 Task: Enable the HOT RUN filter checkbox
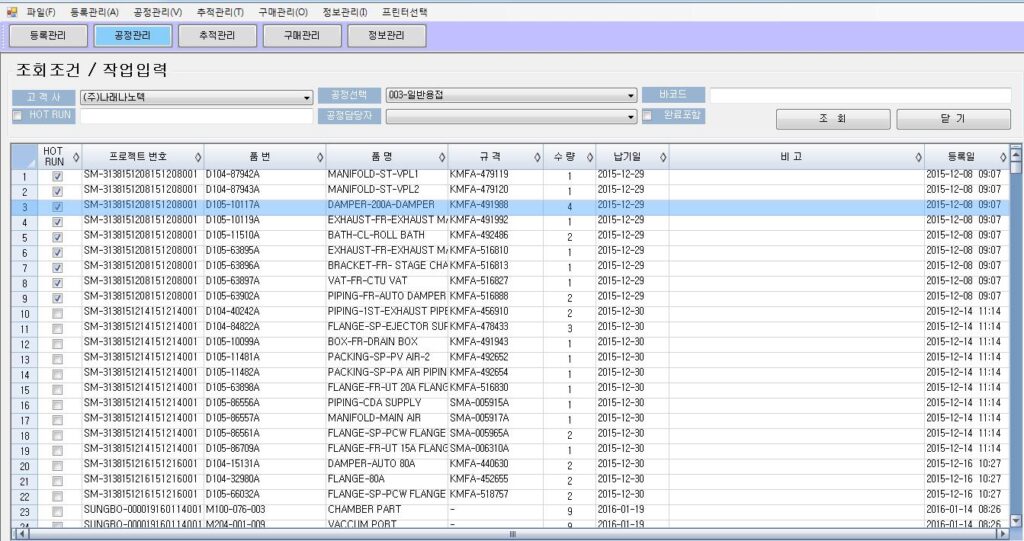(x=17, y=116)
